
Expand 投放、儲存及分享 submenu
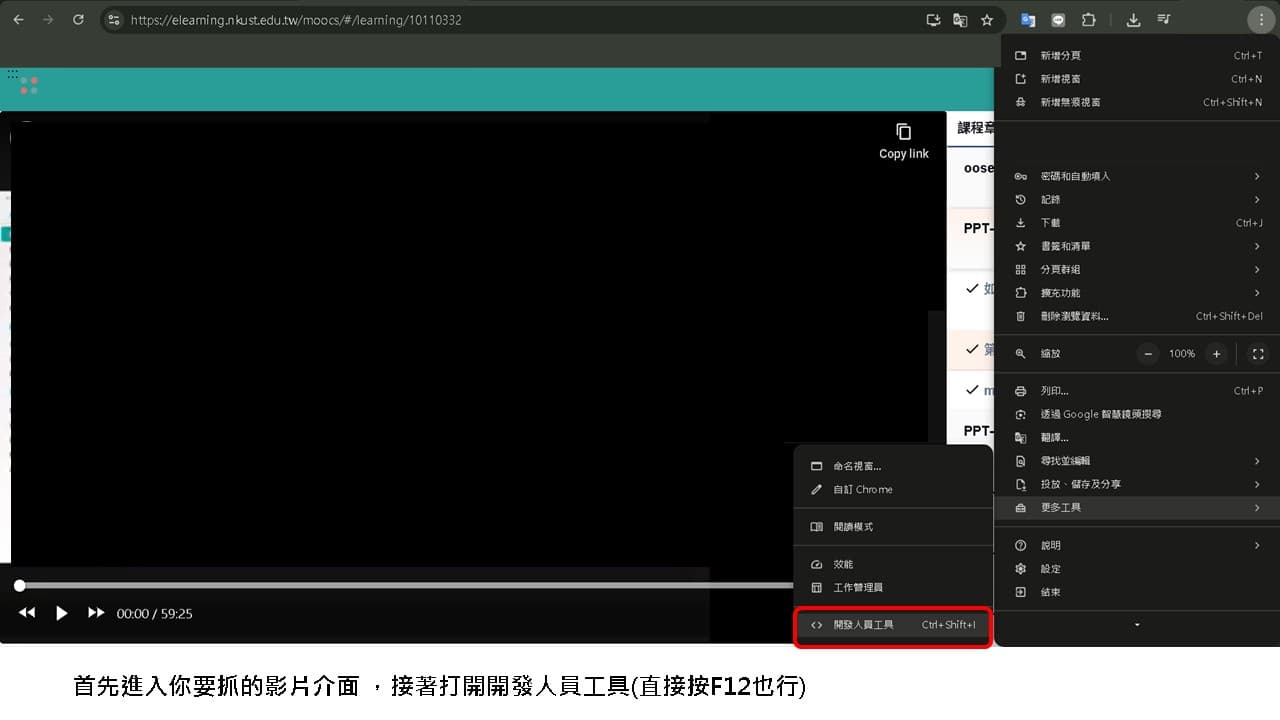click(1138, 484)
